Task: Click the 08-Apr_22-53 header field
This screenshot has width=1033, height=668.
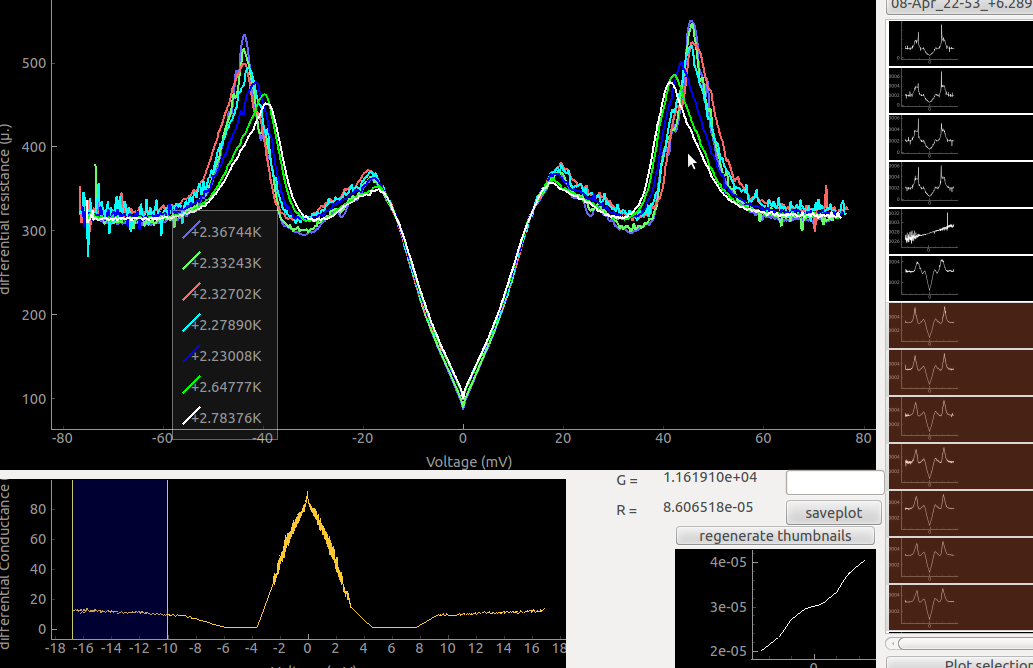Action: click(x=960, y=6)
